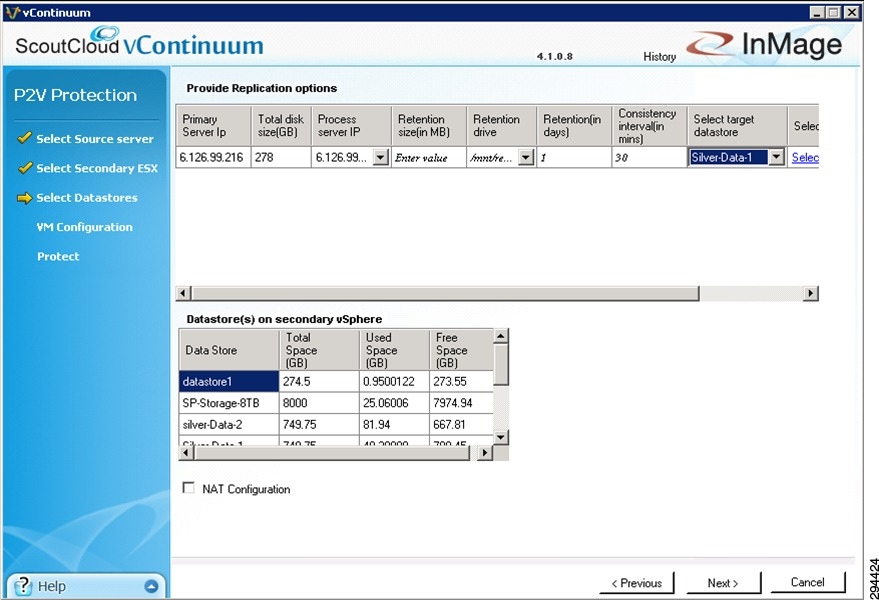This screenshot has width=879, height=600.
Task: Go to Select Source server step
Action: tap(95, 139)
